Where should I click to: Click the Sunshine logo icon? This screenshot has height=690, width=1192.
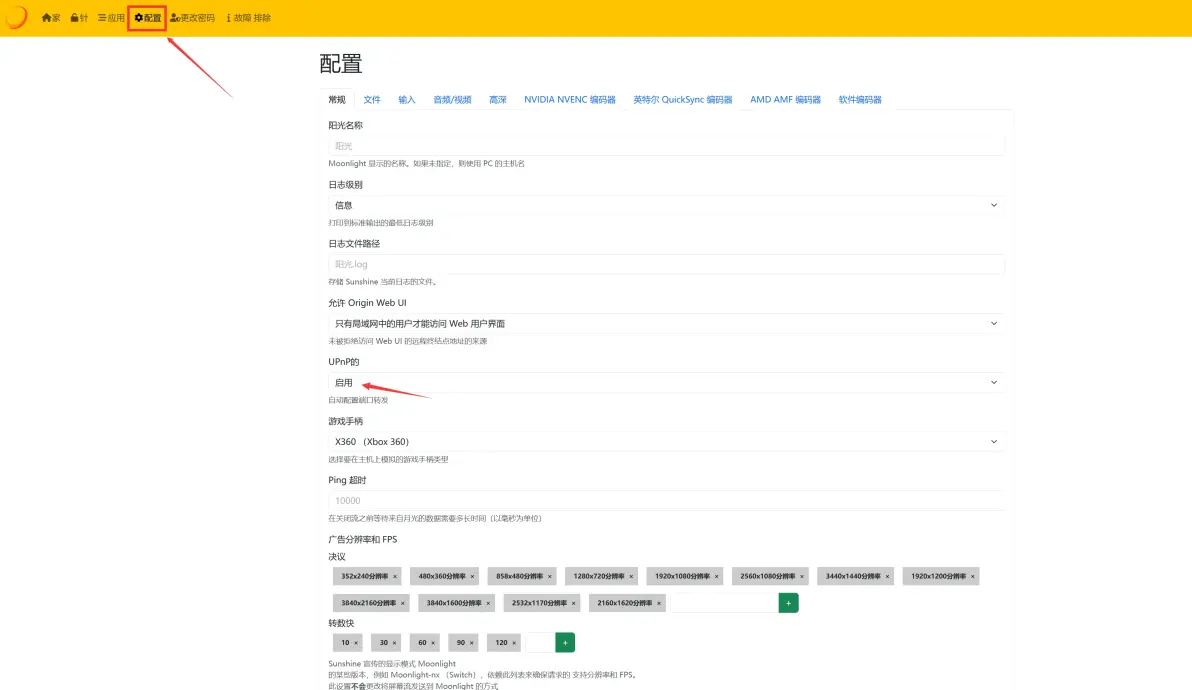(x=16, y=18)
